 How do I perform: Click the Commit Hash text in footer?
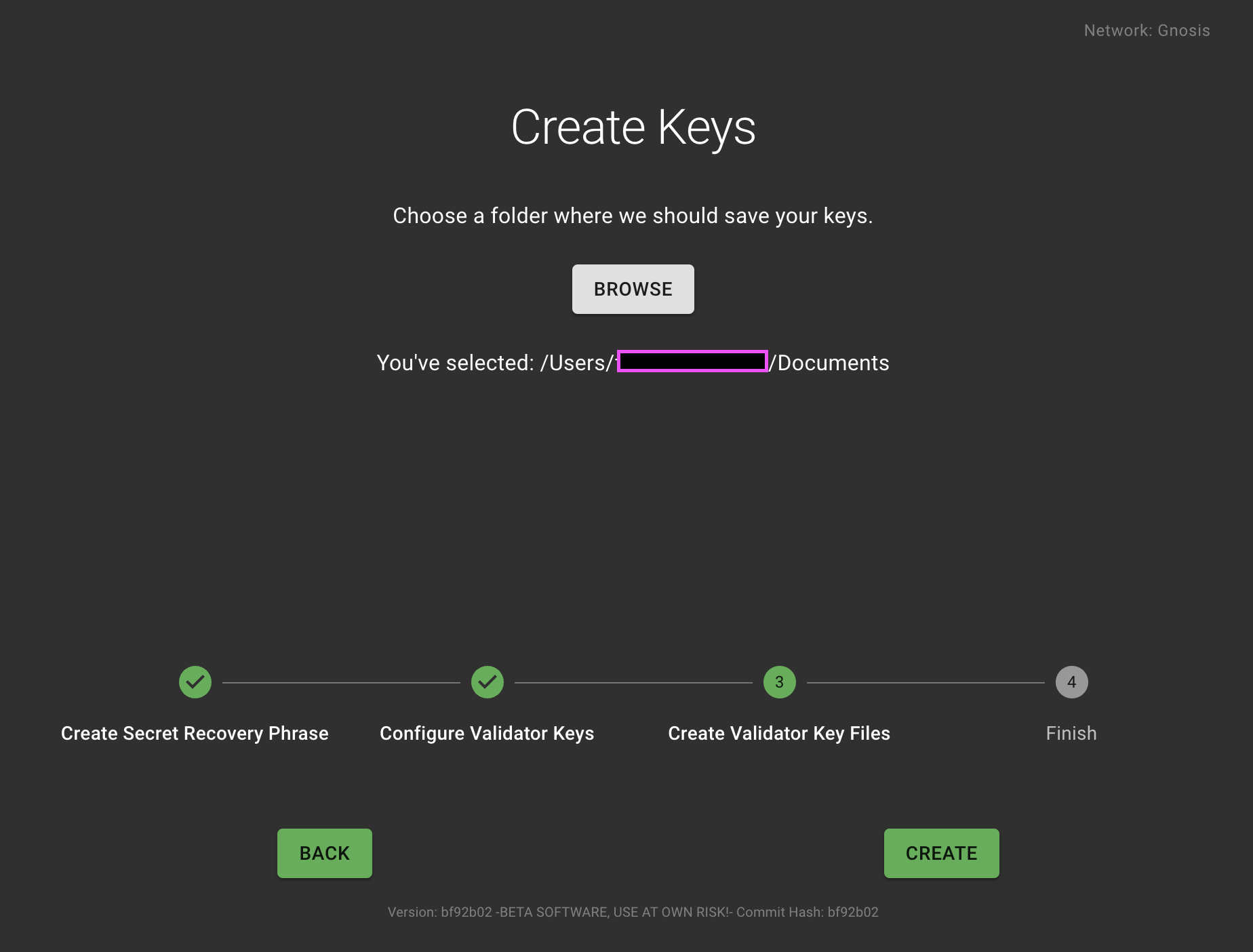(807, 912)
